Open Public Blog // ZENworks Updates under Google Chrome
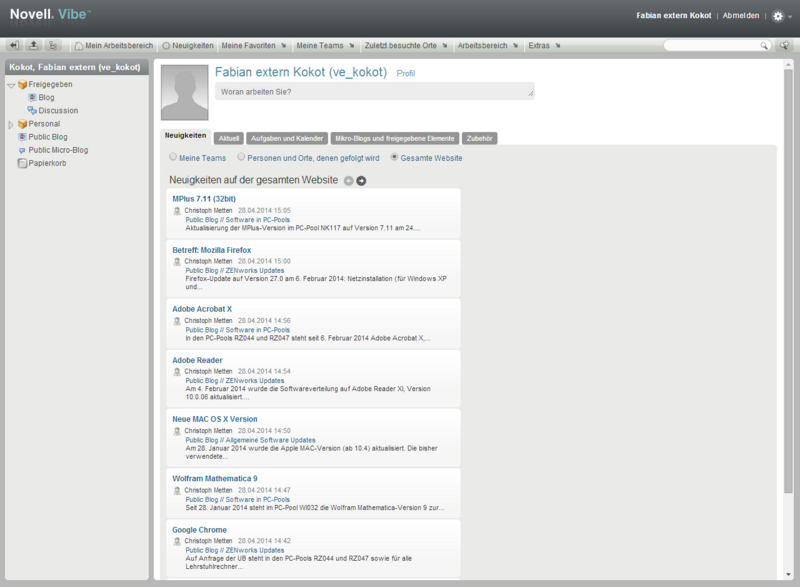 (x=235, y=550)
